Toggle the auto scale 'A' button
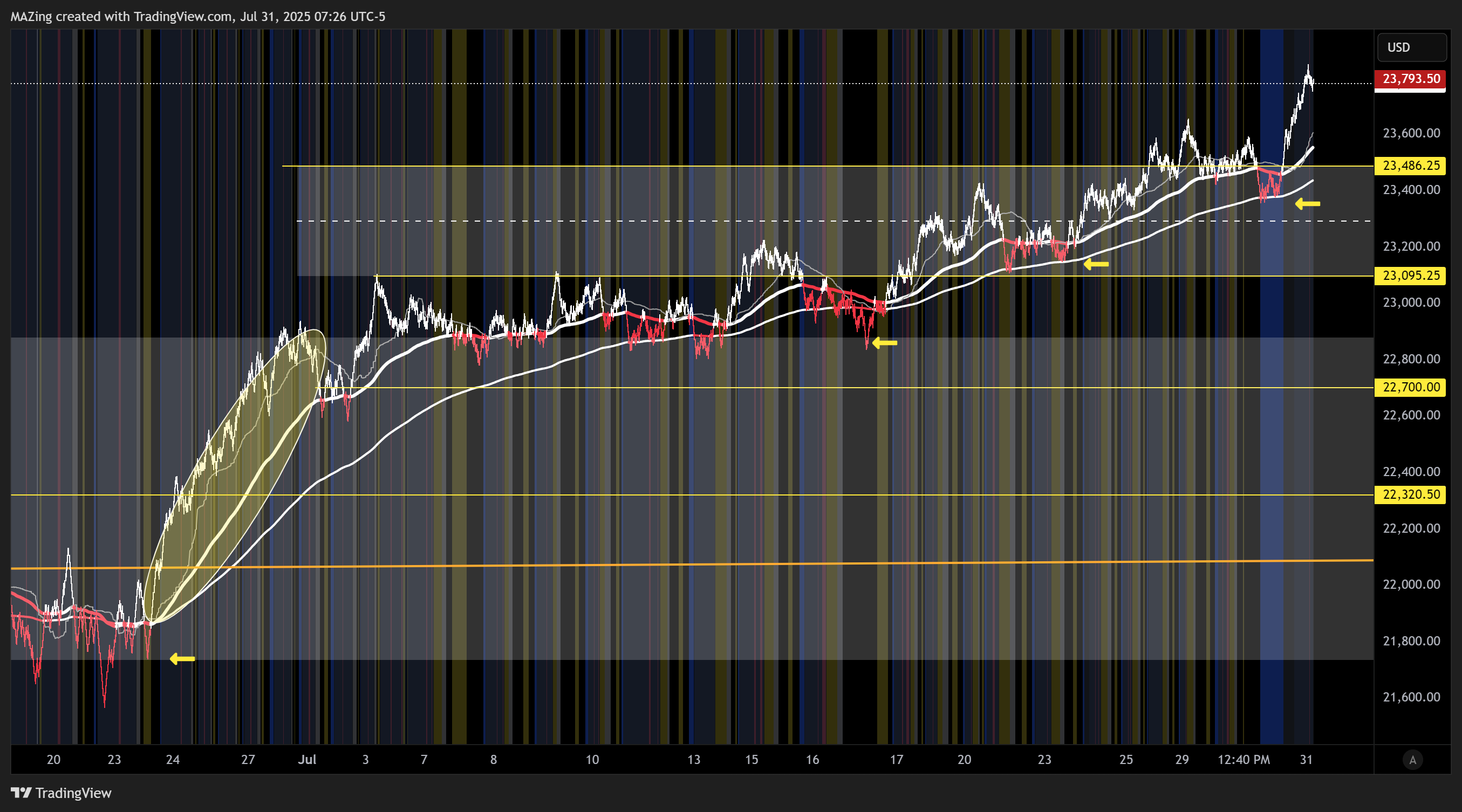Screen dimensions: 1462x812 pos(1412,760)
